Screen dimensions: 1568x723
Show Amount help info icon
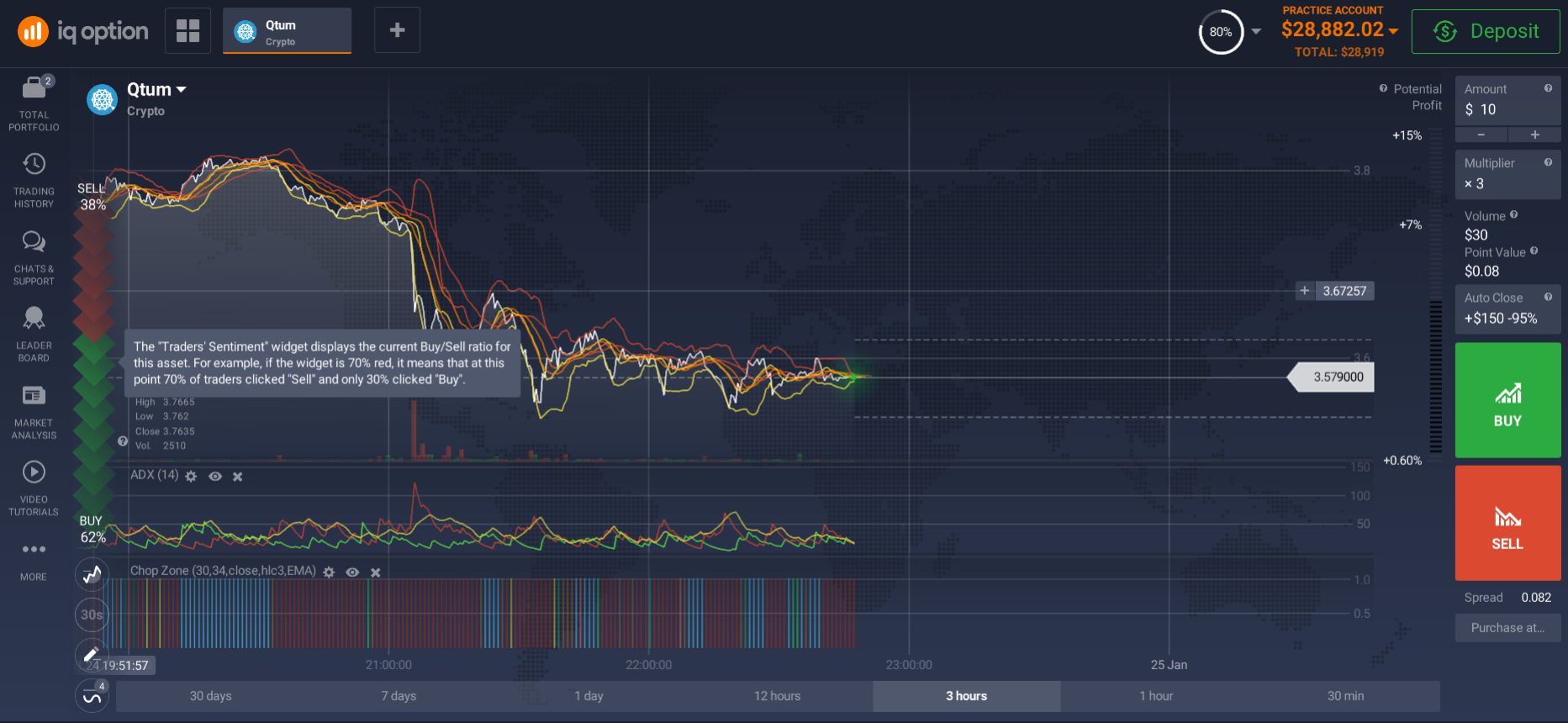pos(1548,88)
